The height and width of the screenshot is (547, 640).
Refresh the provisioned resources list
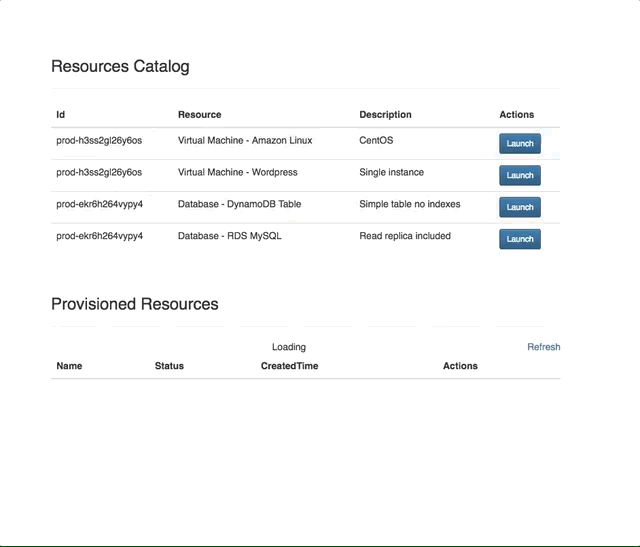544,347
